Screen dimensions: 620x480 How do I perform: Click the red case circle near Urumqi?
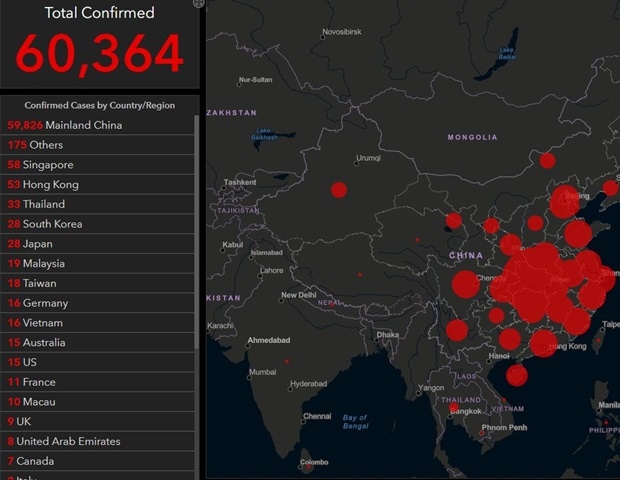click(339, 189)
